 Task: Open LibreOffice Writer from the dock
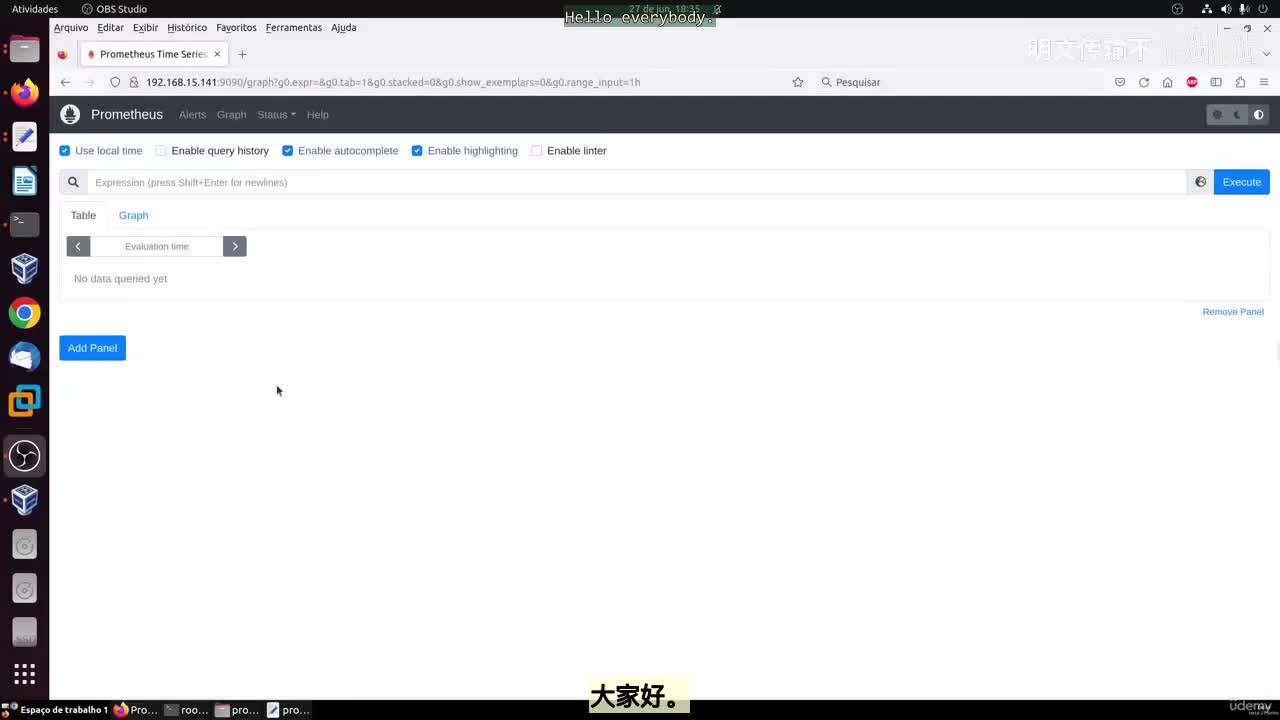tap(24, 181)
